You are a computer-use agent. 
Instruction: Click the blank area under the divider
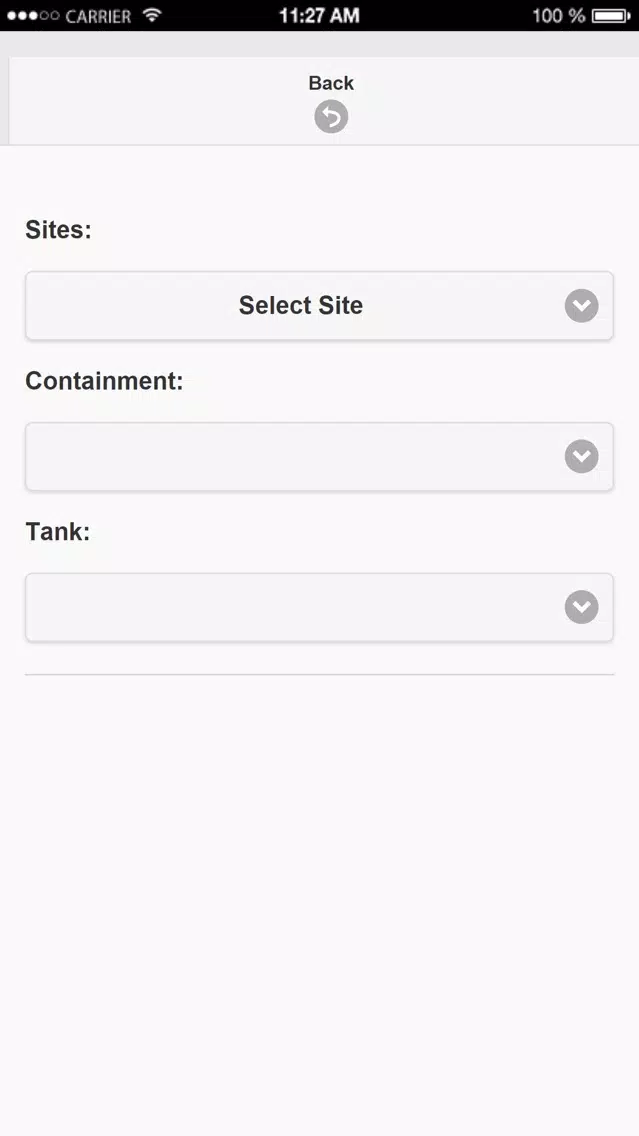pos(320,906)
